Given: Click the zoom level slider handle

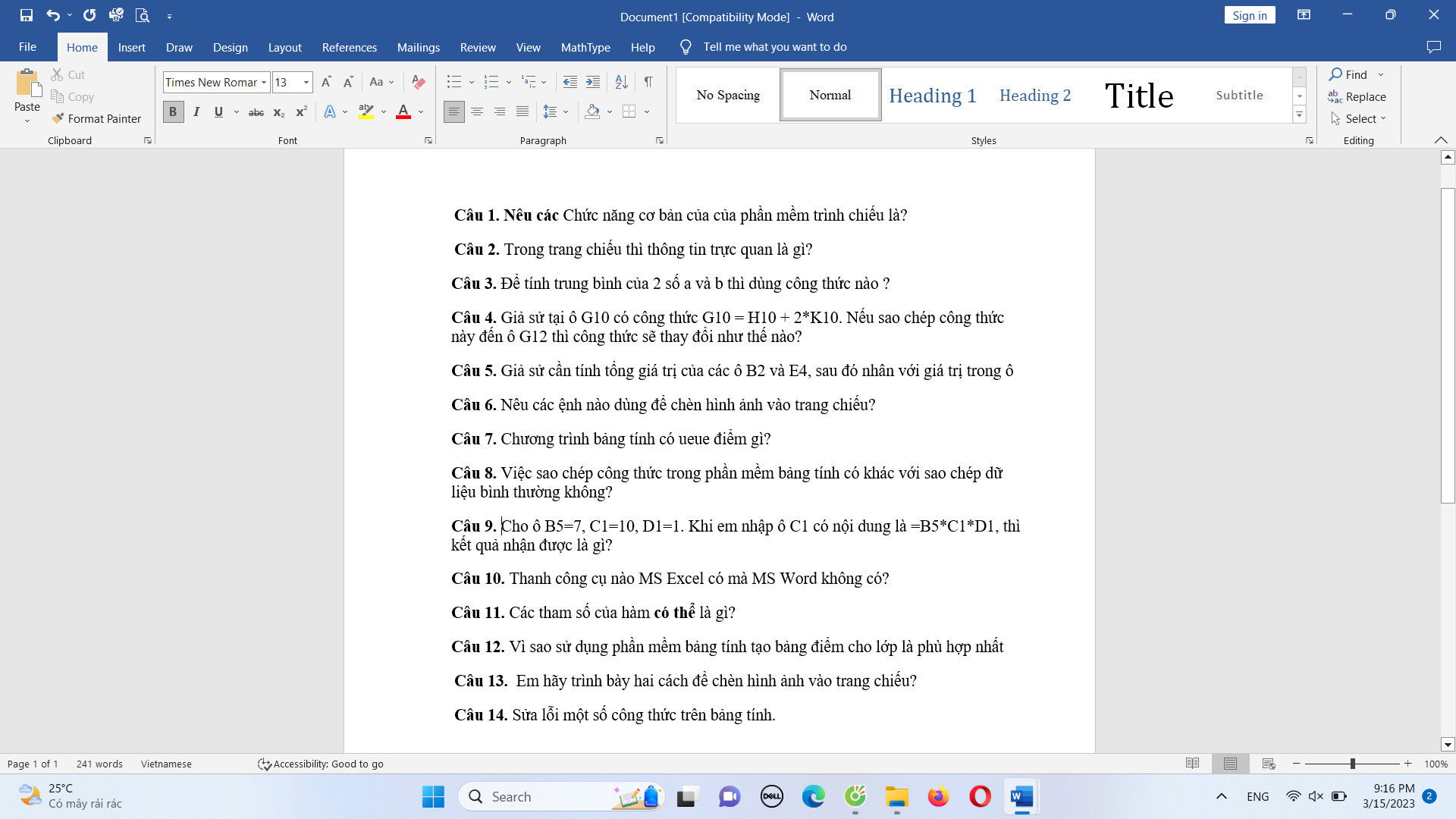Looking at the screenshot, I should [1352, 764].
